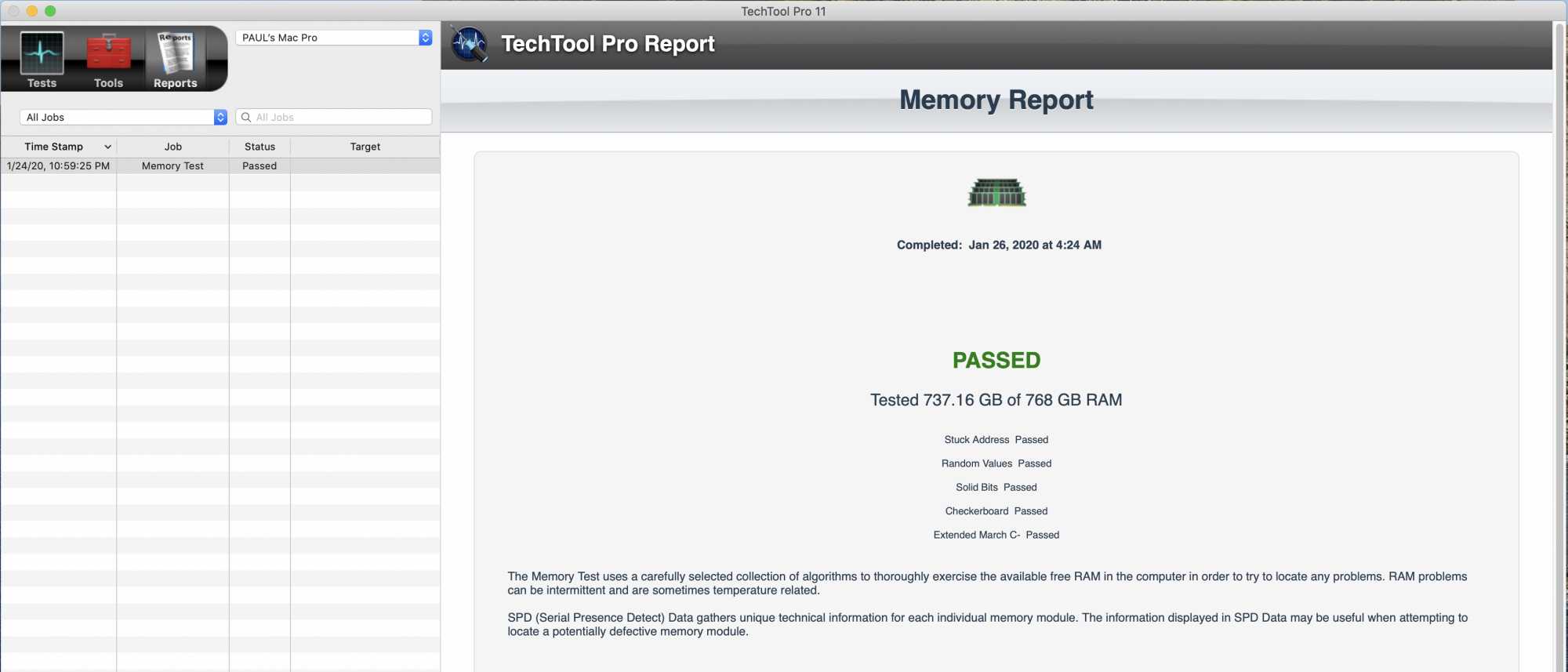
Task: Click the Completed: Jan 26, 2020 line
Action: point(999,245)
